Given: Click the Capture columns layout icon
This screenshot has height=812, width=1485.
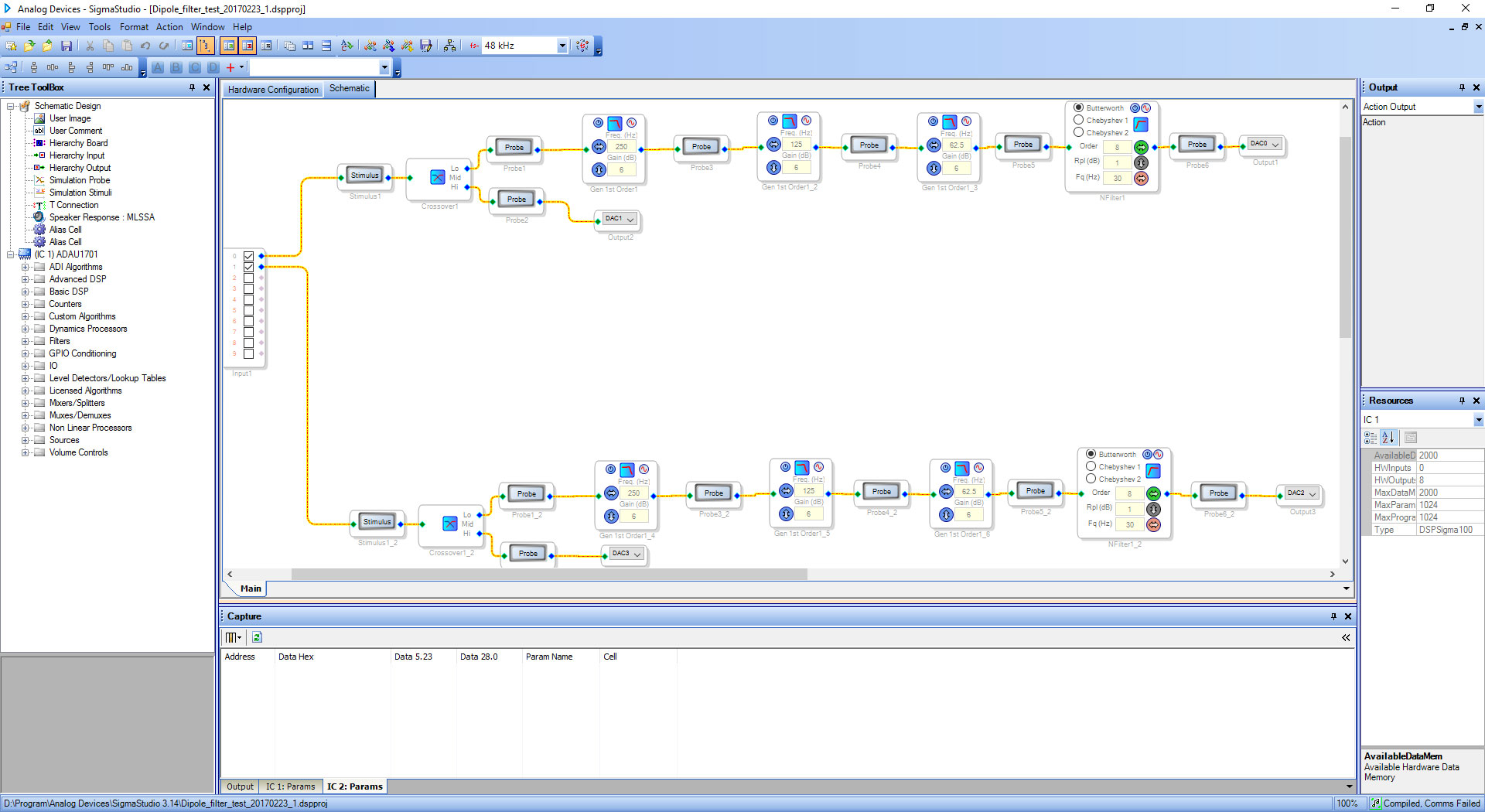Looking at the screenshot, I should [233, 637].
